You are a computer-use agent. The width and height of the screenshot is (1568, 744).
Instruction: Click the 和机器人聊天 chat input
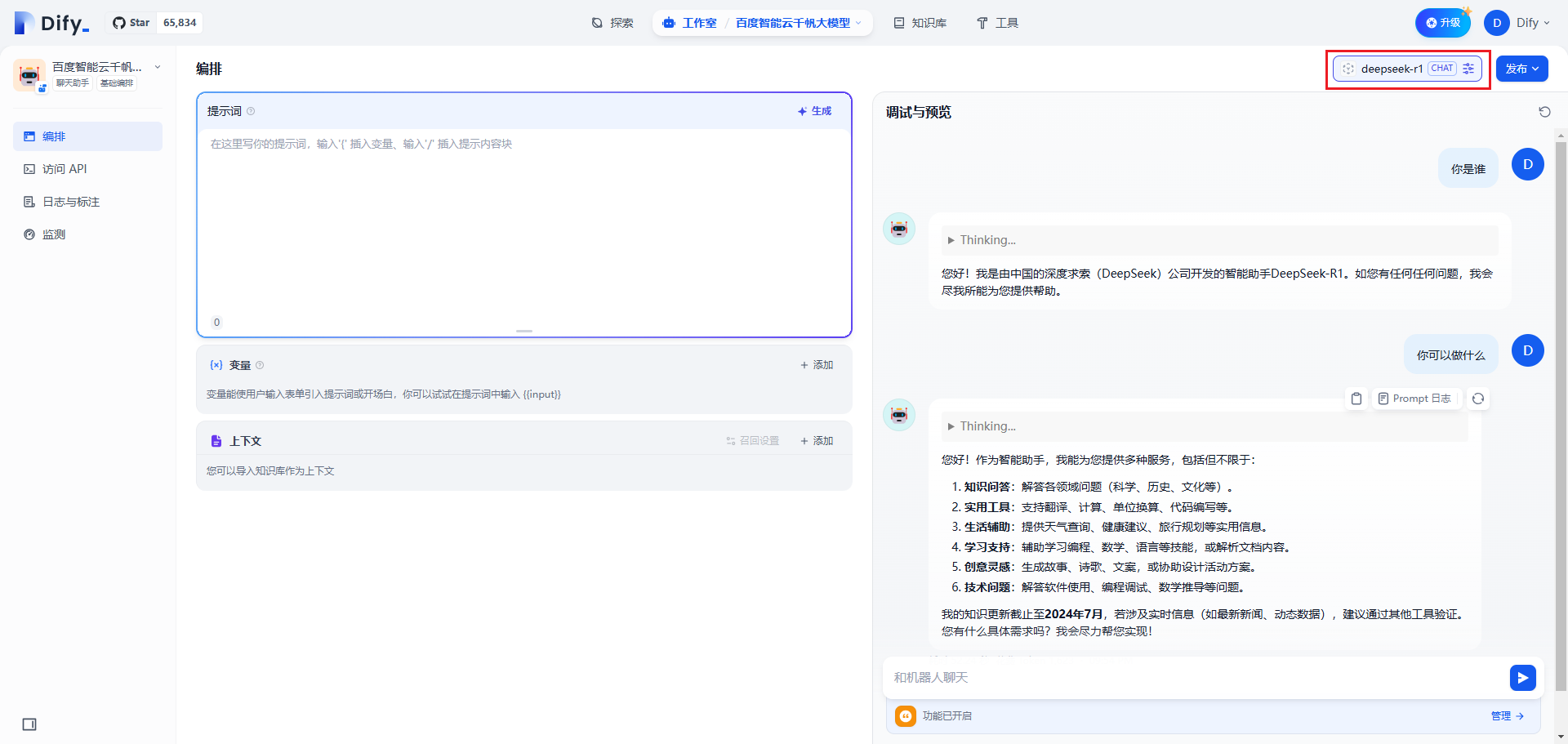1196,677
